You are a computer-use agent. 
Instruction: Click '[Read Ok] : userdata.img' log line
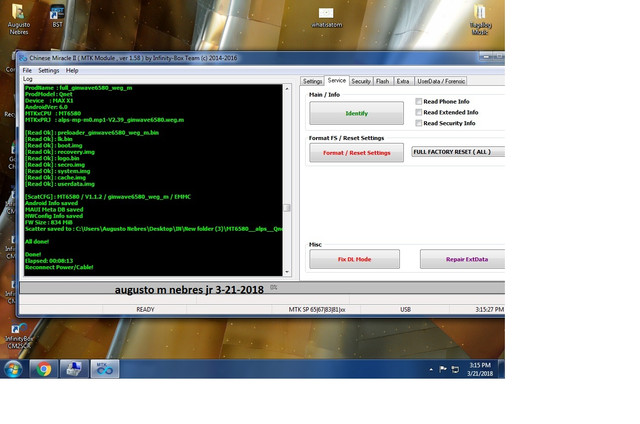coord(60,184)
